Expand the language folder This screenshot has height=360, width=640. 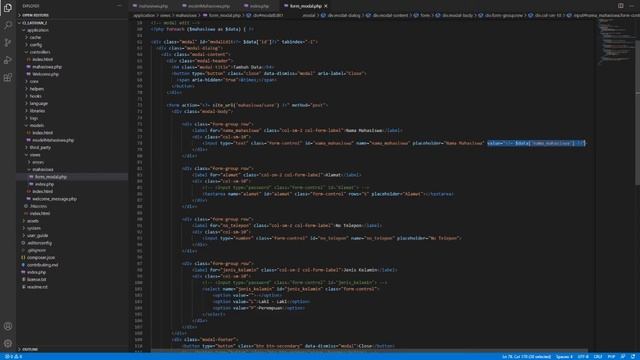[38, 103]
